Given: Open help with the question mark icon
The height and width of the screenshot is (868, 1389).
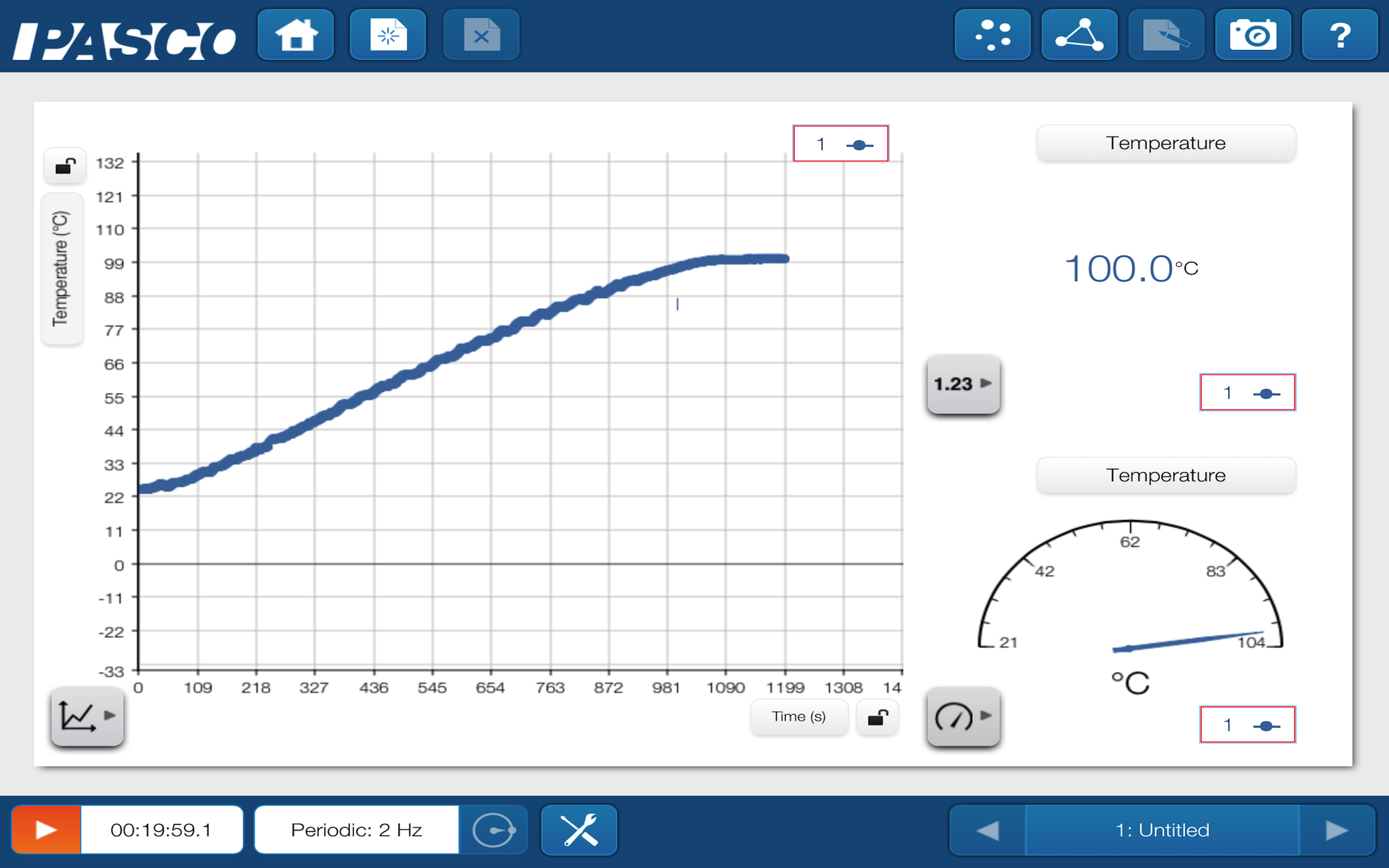Looking at the screenshot, I should [1340, 34].
